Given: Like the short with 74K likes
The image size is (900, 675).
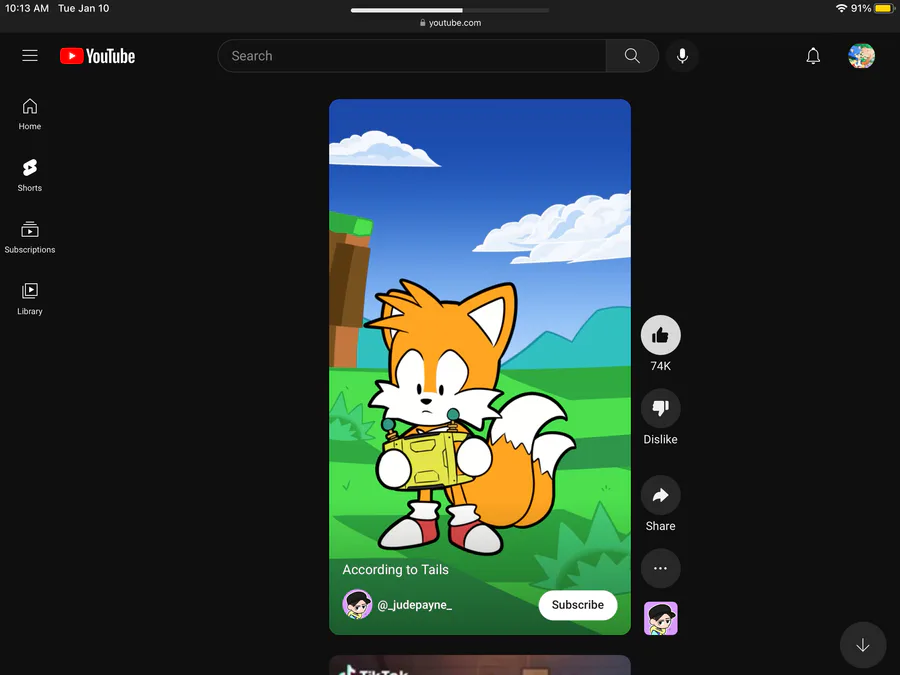Looking at the screenshot, I should 660,335.
